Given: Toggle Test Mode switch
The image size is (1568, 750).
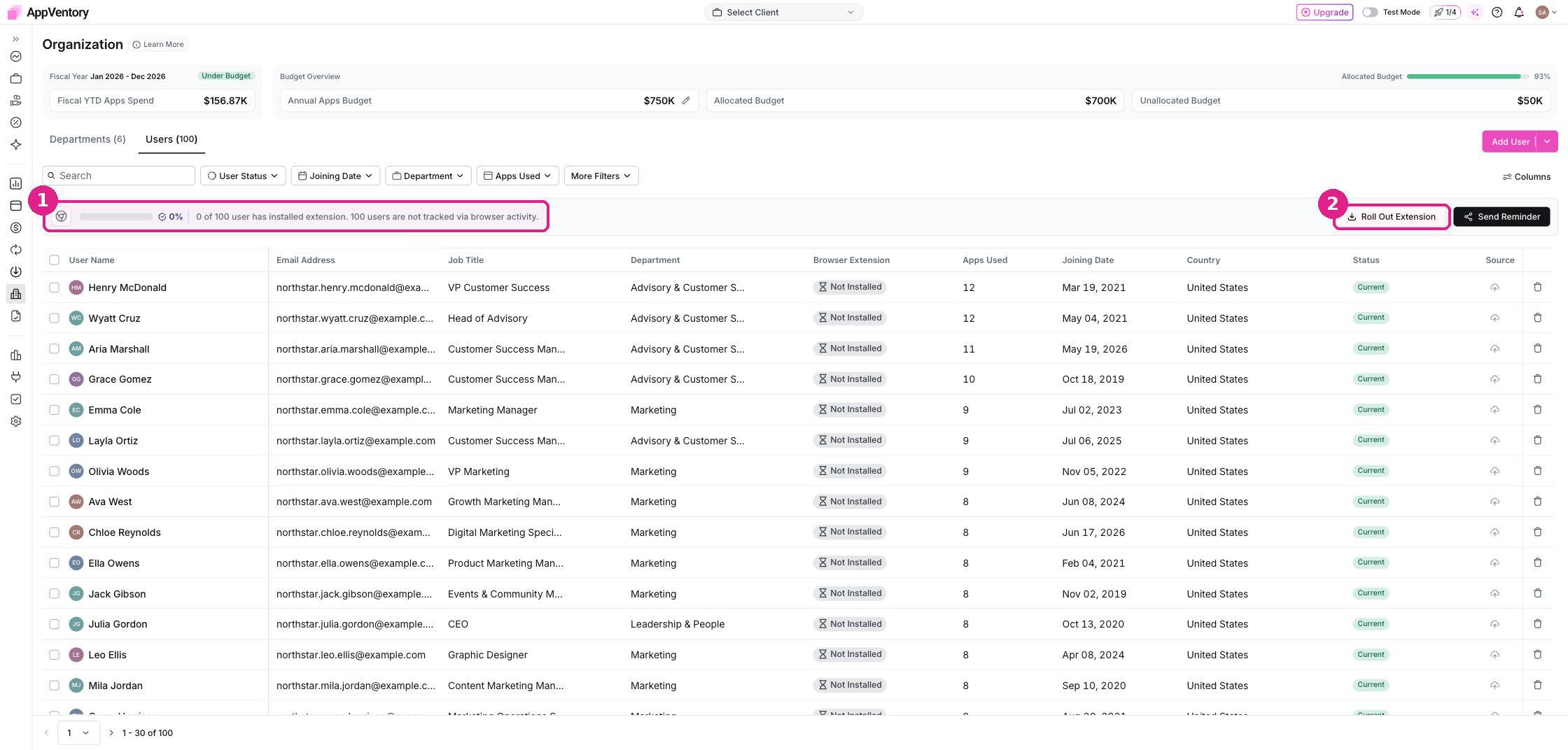Looking at the screenshot, I should 1370,12.
